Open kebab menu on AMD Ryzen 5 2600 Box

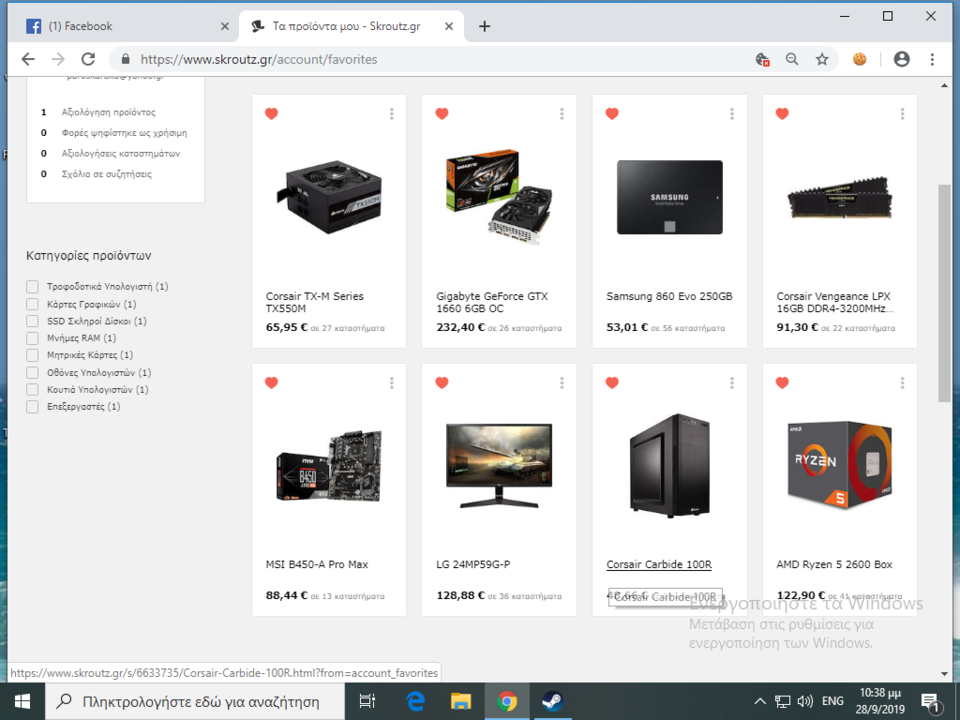(902, 383)
